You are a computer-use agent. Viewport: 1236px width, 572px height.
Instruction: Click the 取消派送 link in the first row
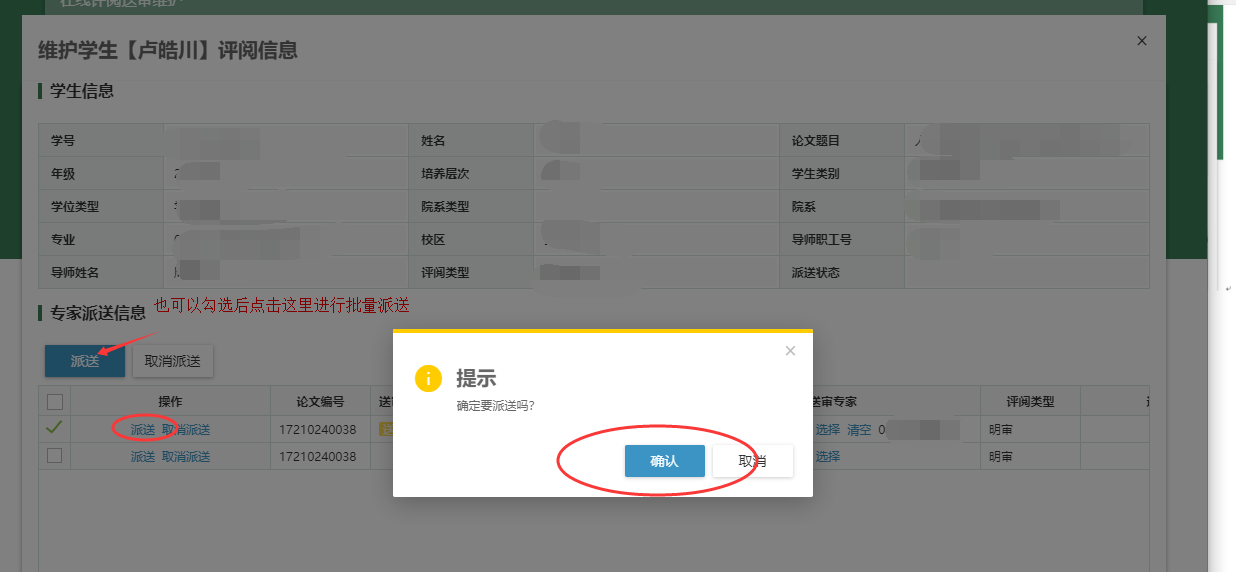click(186, 430)
